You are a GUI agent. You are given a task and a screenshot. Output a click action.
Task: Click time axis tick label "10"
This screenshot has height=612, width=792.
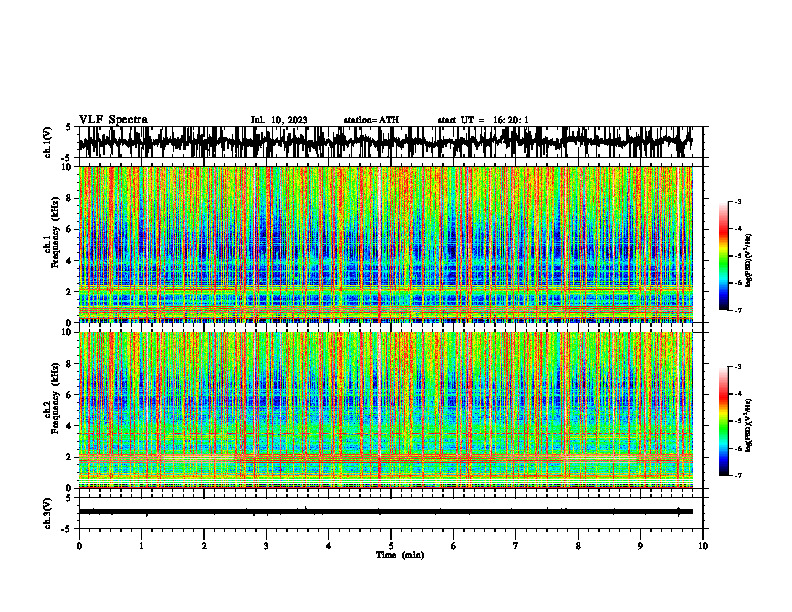[703, 546]
